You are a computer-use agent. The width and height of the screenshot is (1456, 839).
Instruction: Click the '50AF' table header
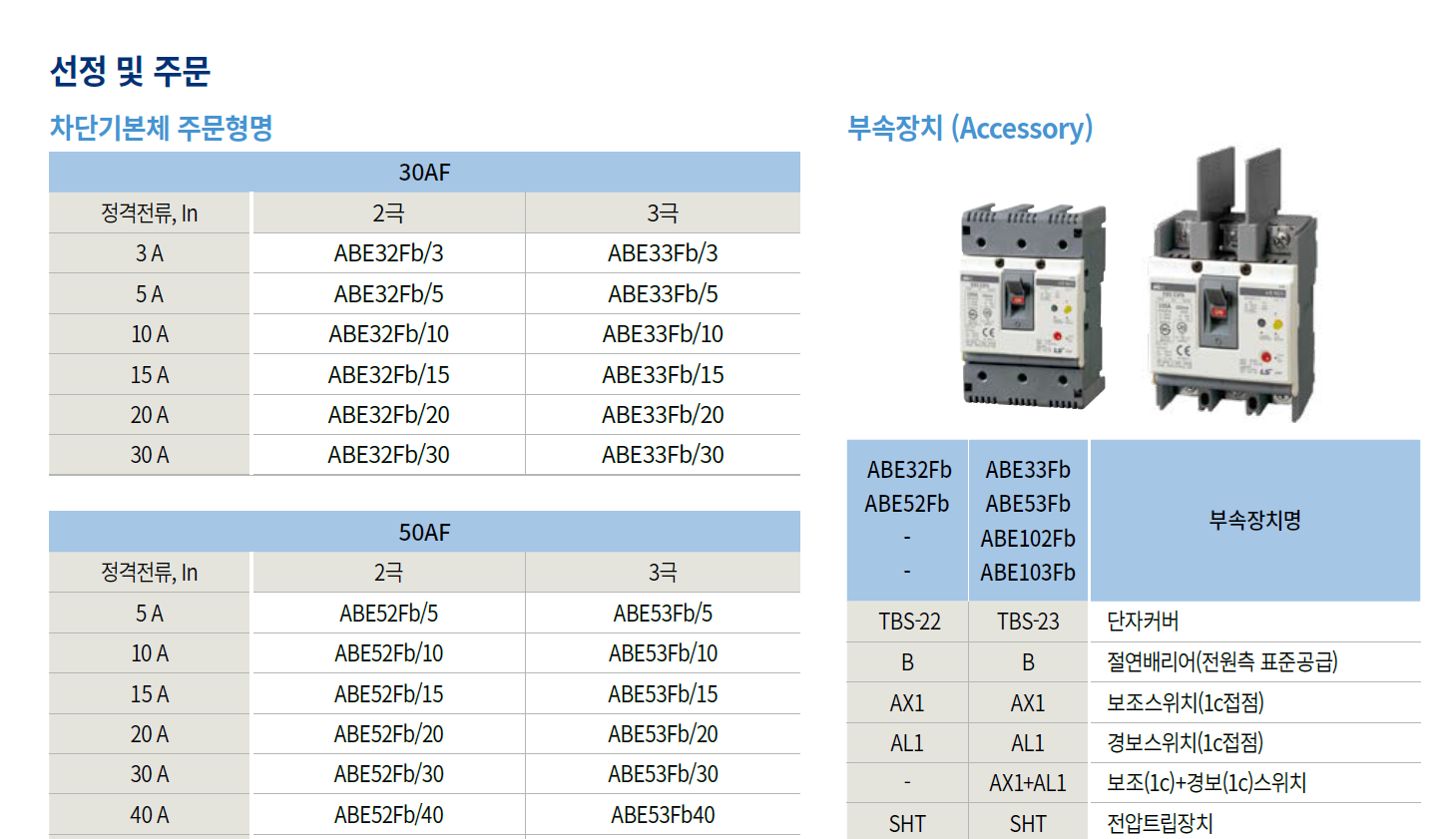pyautogui.click(x=424, y=533)
